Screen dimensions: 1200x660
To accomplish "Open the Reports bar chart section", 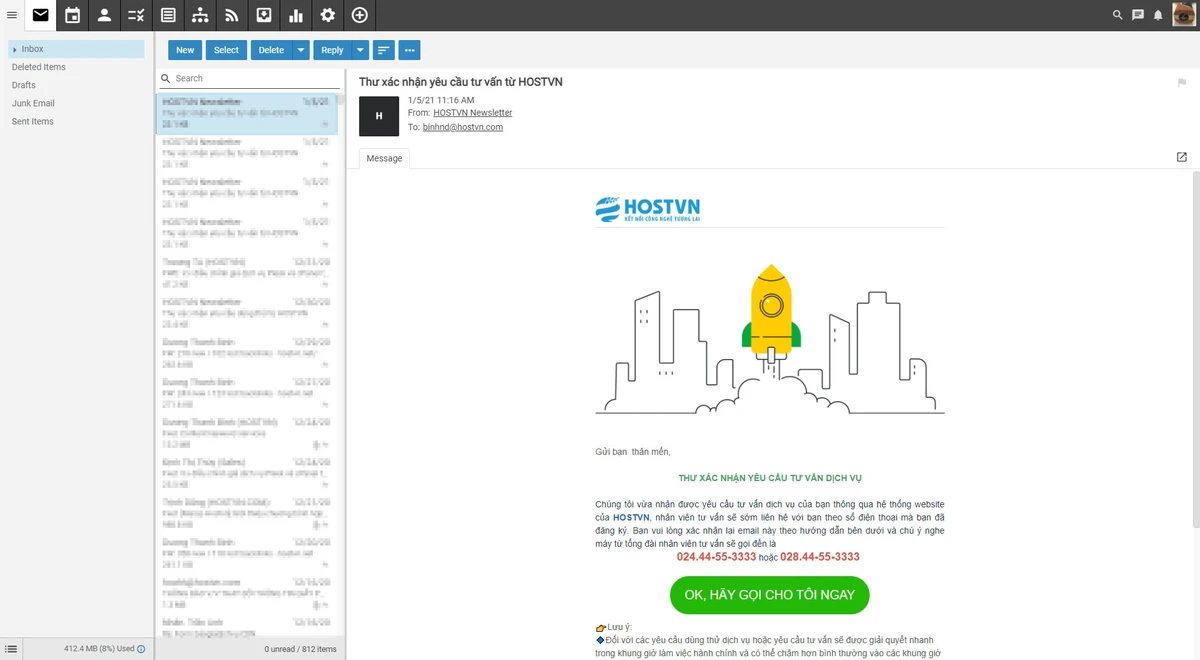I will coord(296,15).
